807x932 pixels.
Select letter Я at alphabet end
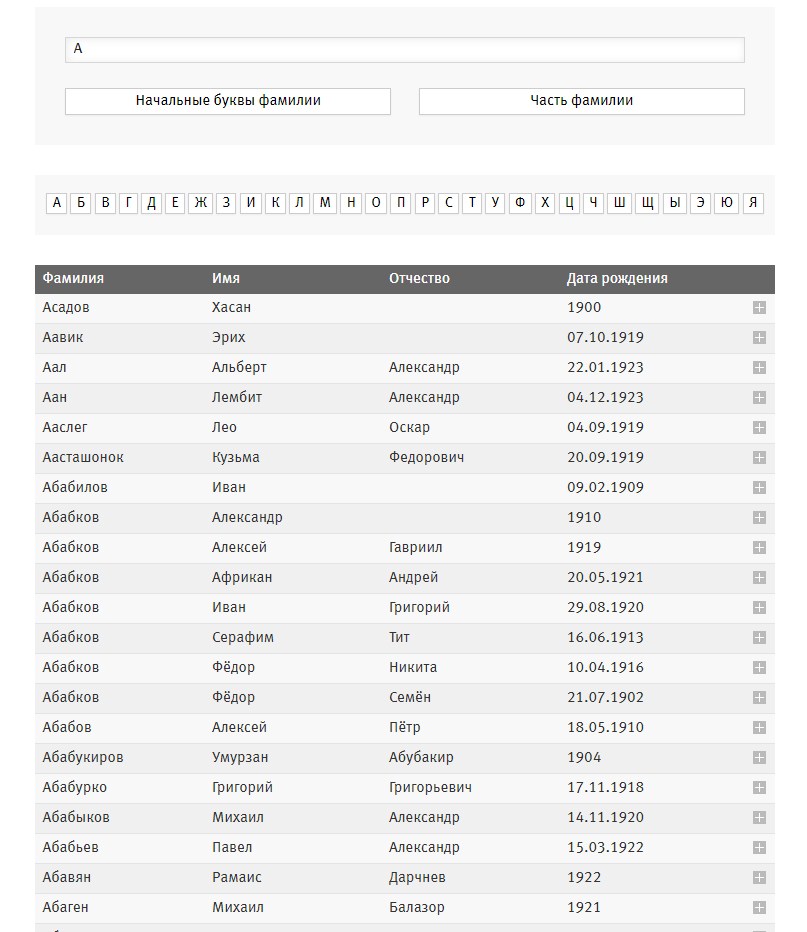point(753,203)
